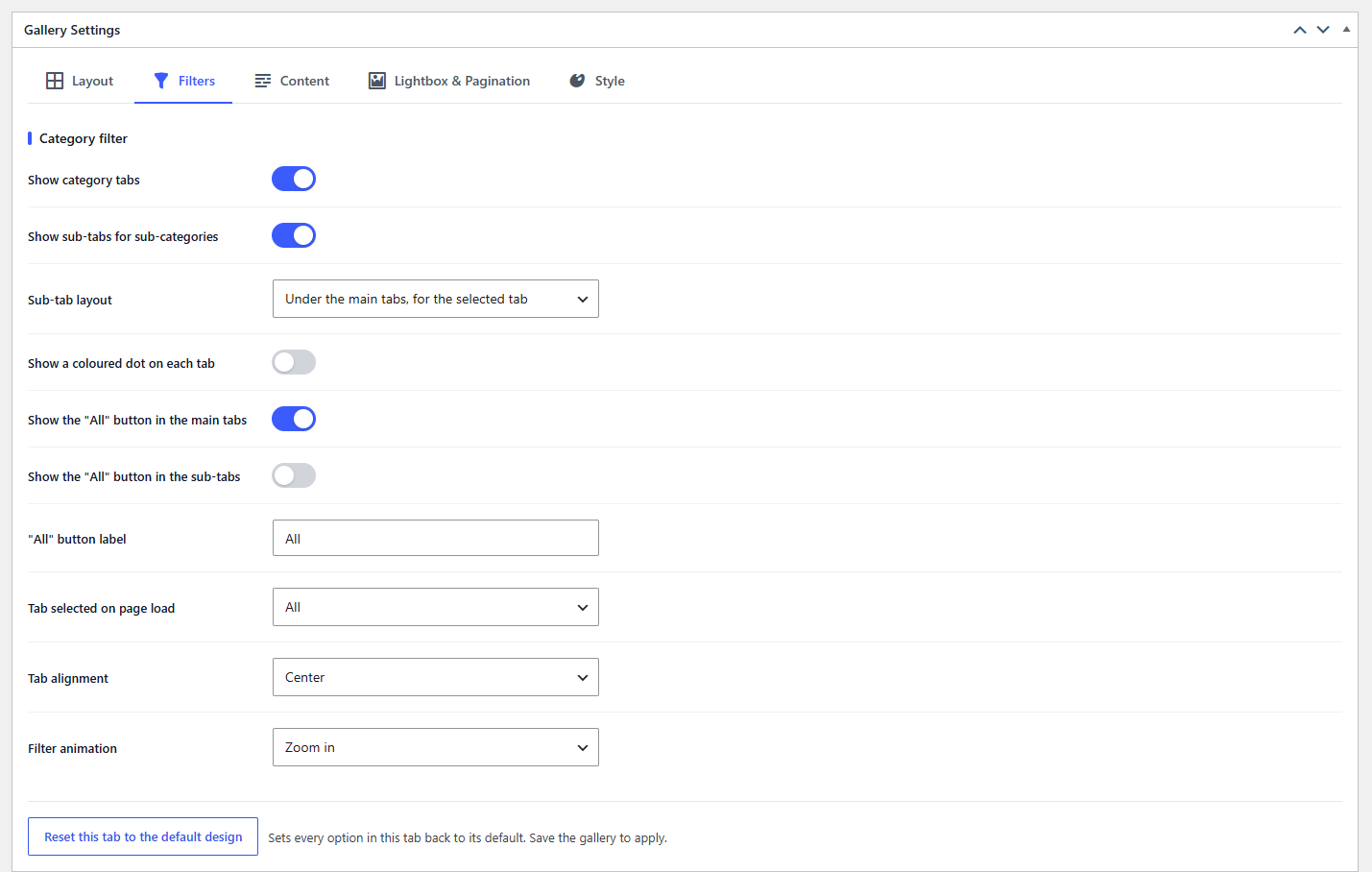Open the Sub-tab layout dropdown
1372x872 pixels.
436,299
